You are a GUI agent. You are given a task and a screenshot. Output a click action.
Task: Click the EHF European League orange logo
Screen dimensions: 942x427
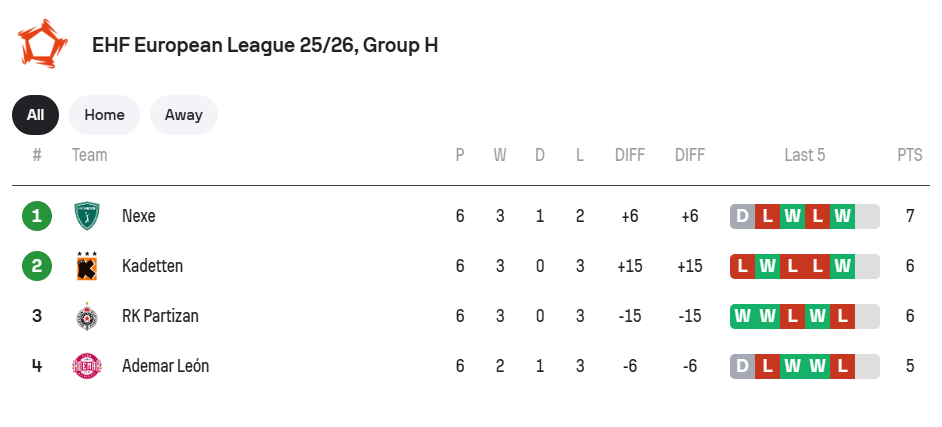41,43
